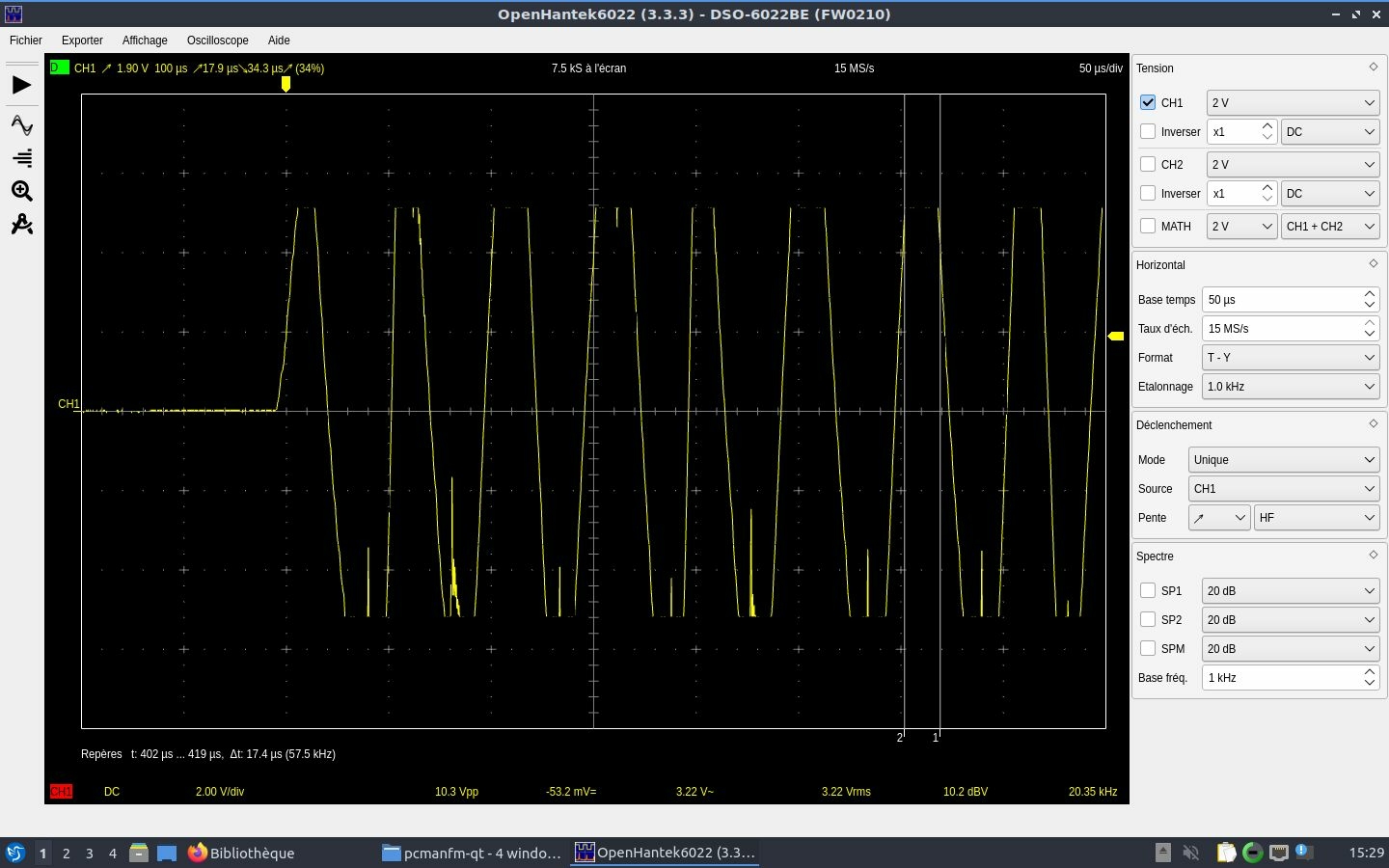Open the Exporter menu
Viewport: 1389px width, 868px height.
coord(82,41)
